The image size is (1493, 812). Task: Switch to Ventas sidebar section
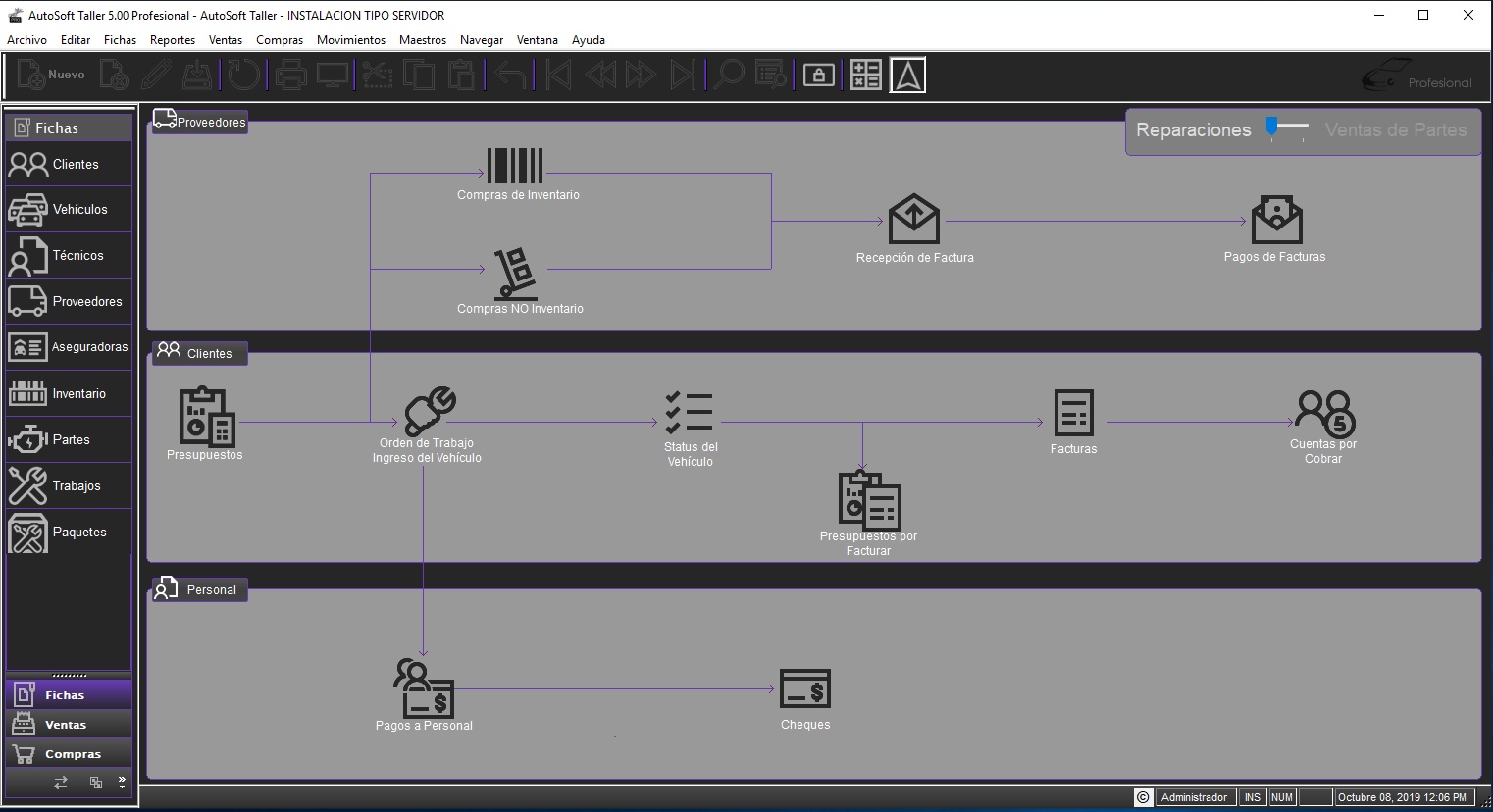pyautogui.click(x=69, y=725)
